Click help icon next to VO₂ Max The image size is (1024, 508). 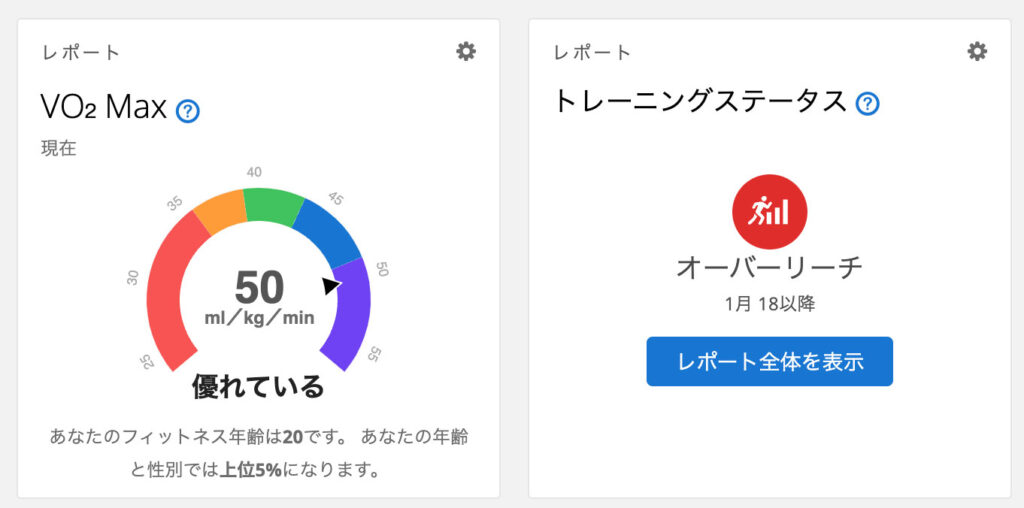click(x=188, y=110)
